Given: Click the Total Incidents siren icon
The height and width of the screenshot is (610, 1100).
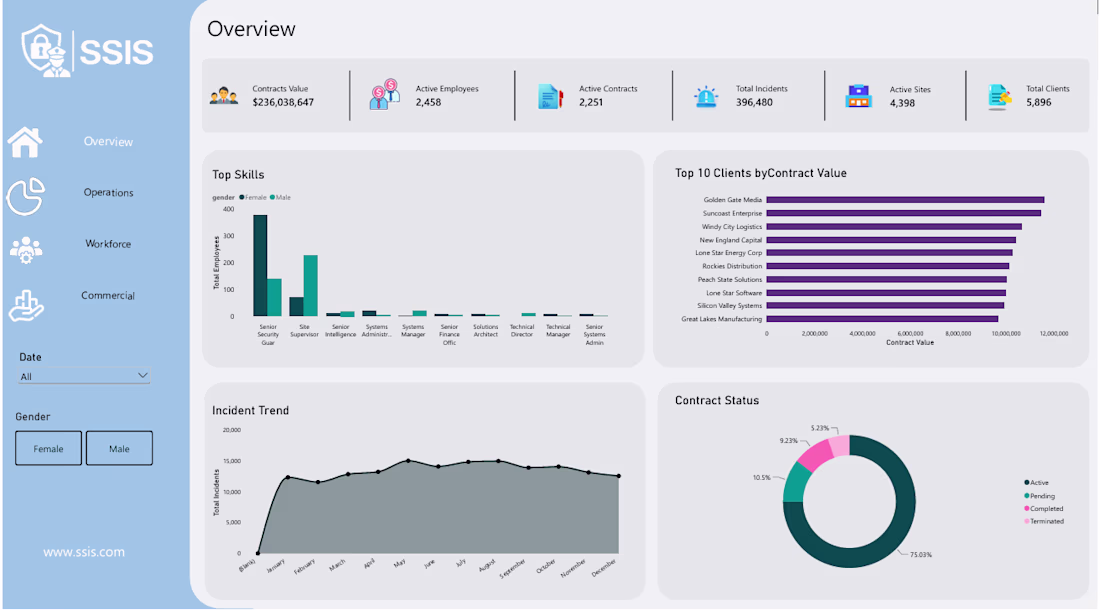Looking at the screenshot, I should (x=706, y=96).
